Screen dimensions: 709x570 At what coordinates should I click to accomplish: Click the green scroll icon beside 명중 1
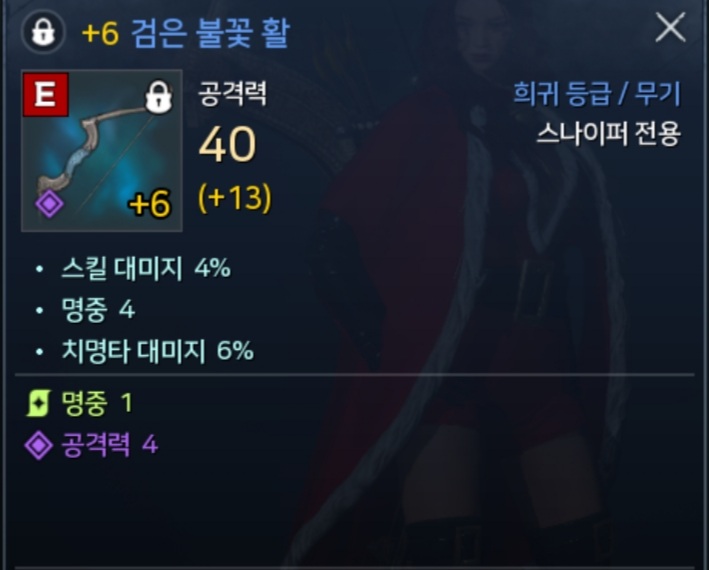38,403
